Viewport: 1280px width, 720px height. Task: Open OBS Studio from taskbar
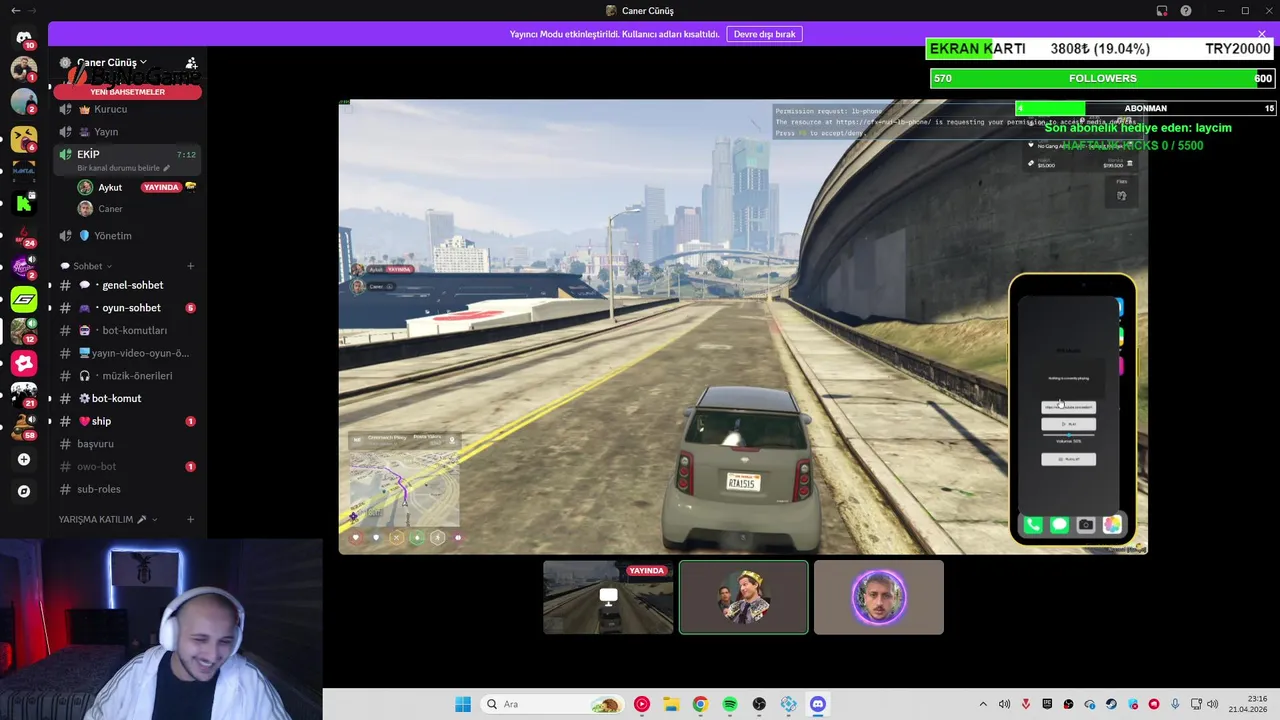[x=759, y=704]
